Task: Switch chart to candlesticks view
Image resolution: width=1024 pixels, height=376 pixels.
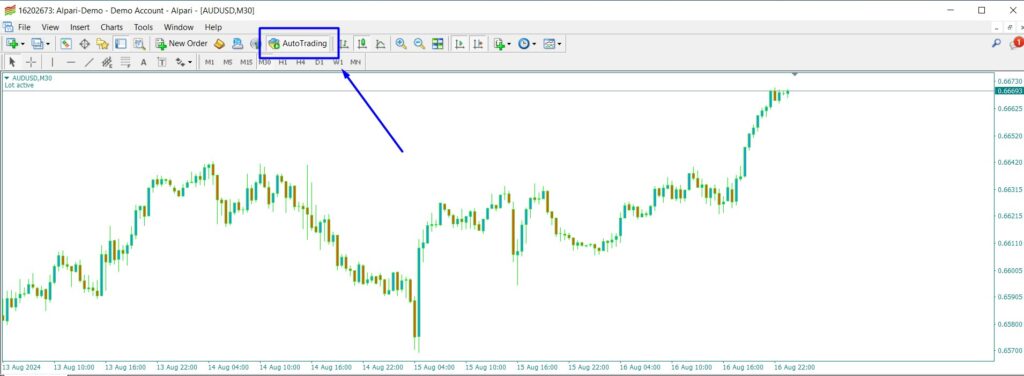Action: click(362, 44)
